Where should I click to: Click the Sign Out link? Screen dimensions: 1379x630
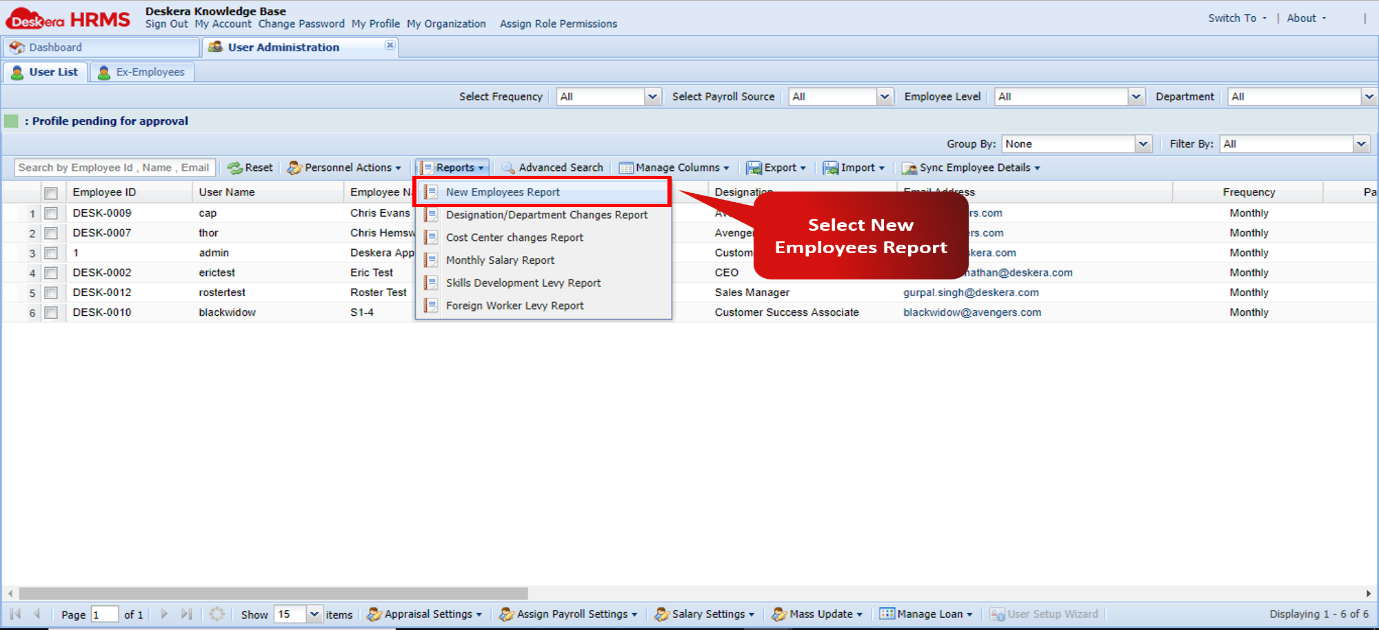click(x=166, y=24)
